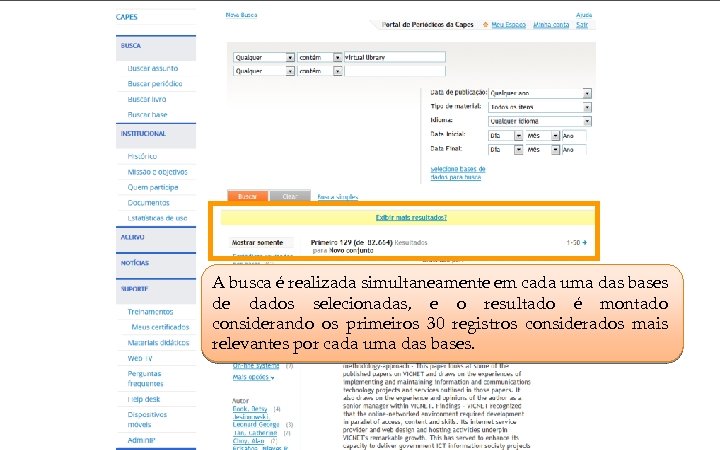Click the gray Limpar button
720x450 pixels.
click(290, 196)
